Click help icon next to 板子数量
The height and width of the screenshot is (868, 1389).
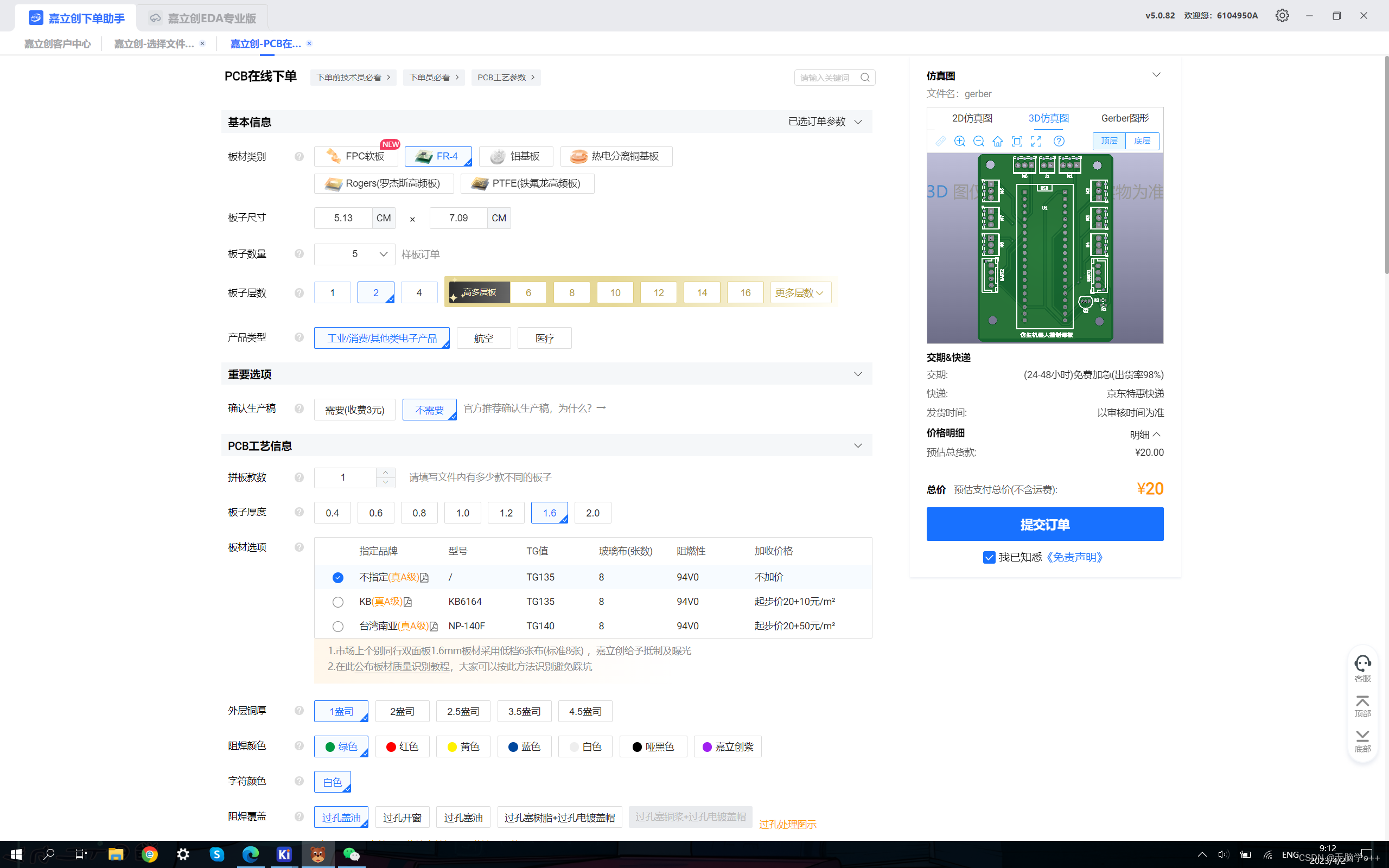tap(299, 254)
